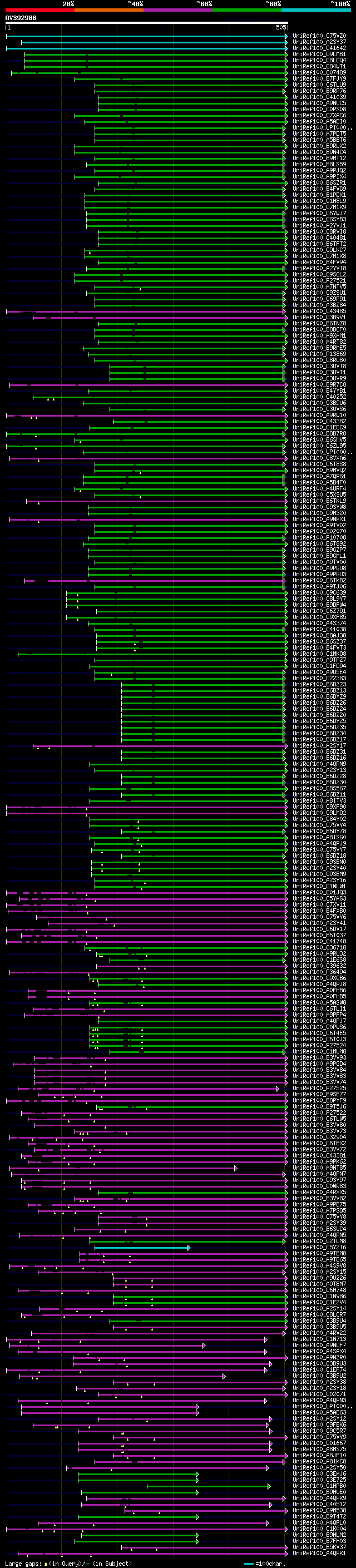
Task: Select label UniRef100_B5KV37
Action: tap(319, 1547)
